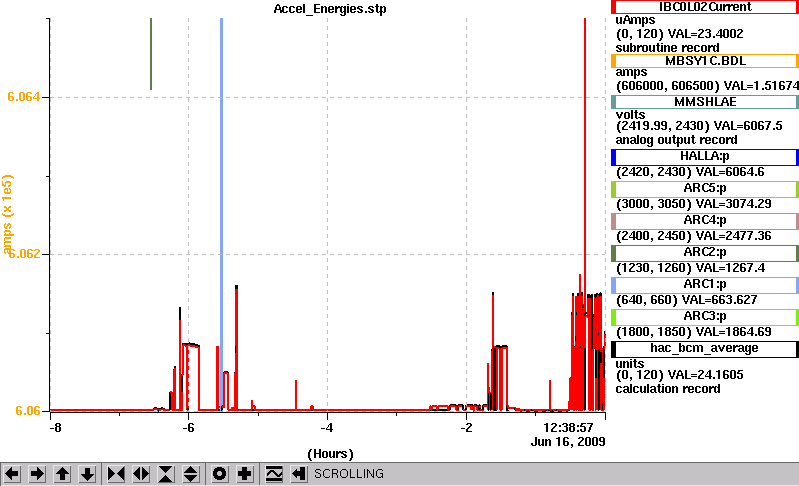Click the amps (x 1e5) y-axis title
This screenshot has height=486, width=799.
point(7,214)
